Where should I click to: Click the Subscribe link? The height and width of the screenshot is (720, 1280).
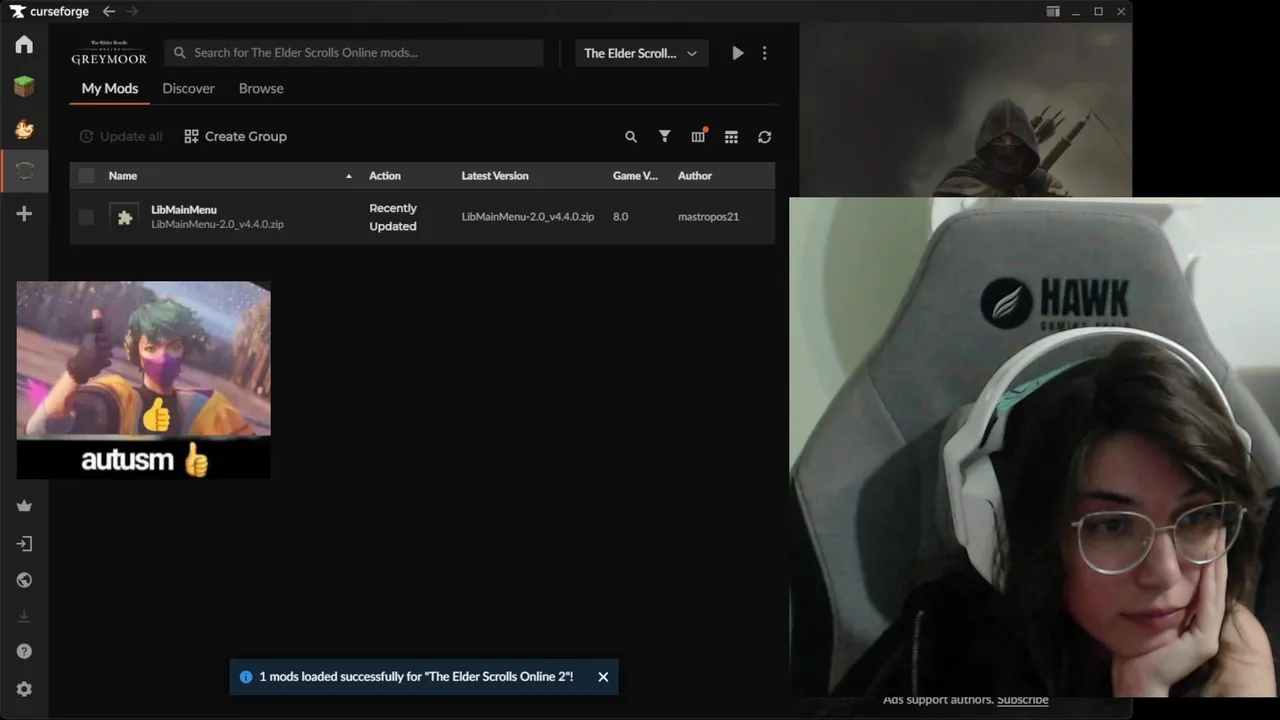(x=1022, y=700)
